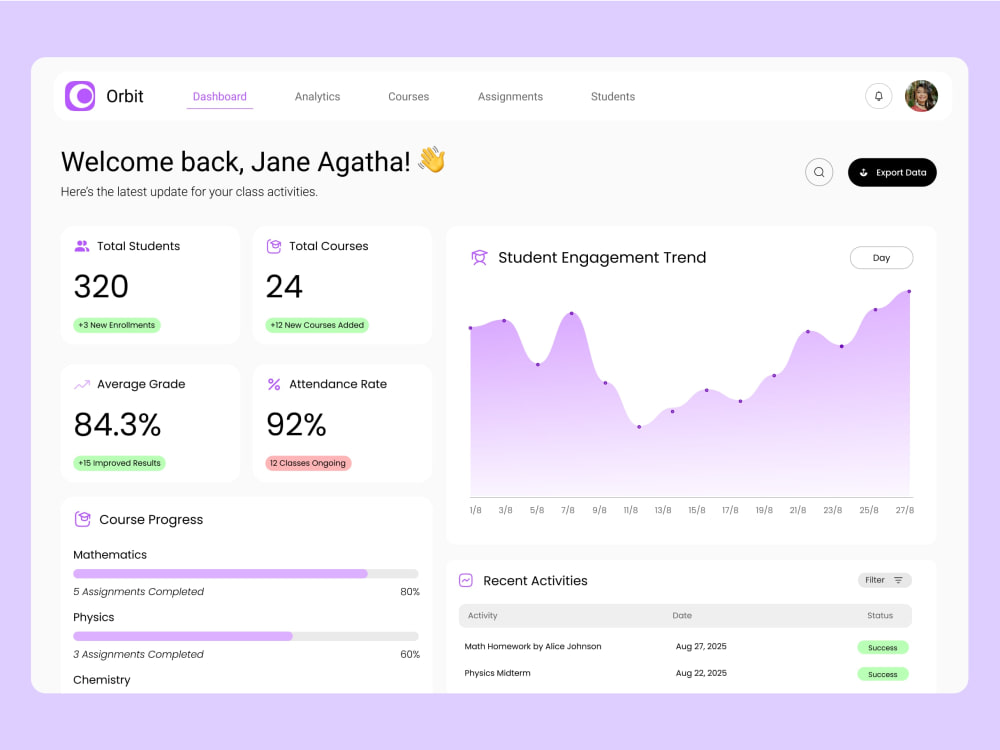Viewport: 1000px width, 750px height.
Task: Open the Assignments tab
Action: pos(510,96)
